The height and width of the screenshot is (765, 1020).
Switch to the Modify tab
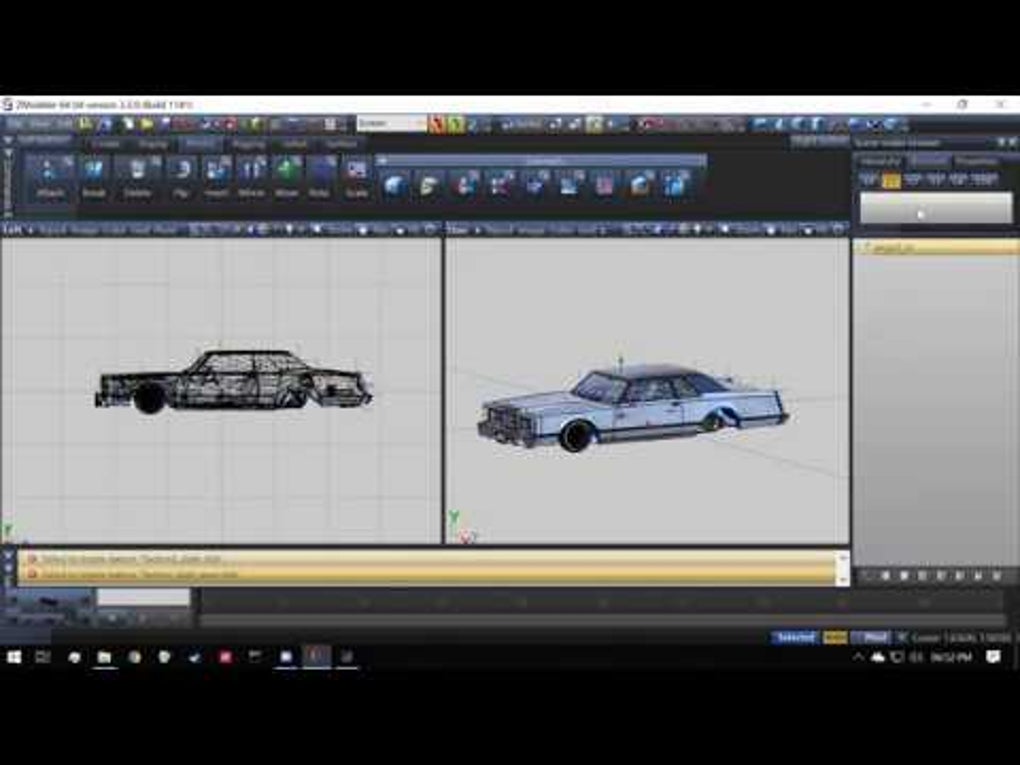(200, 144)
